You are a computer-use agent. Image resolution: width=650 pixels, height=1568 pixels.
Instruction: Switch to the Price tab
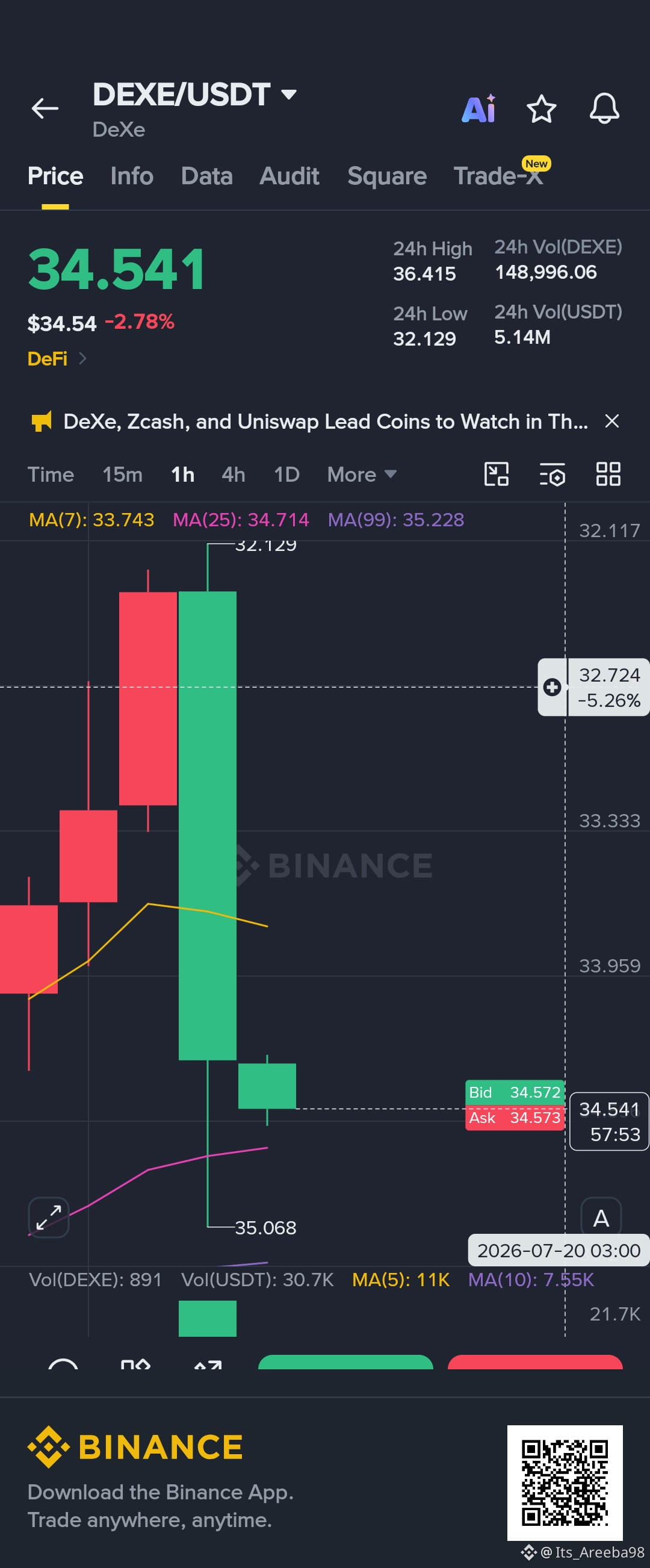coord(55,176)
